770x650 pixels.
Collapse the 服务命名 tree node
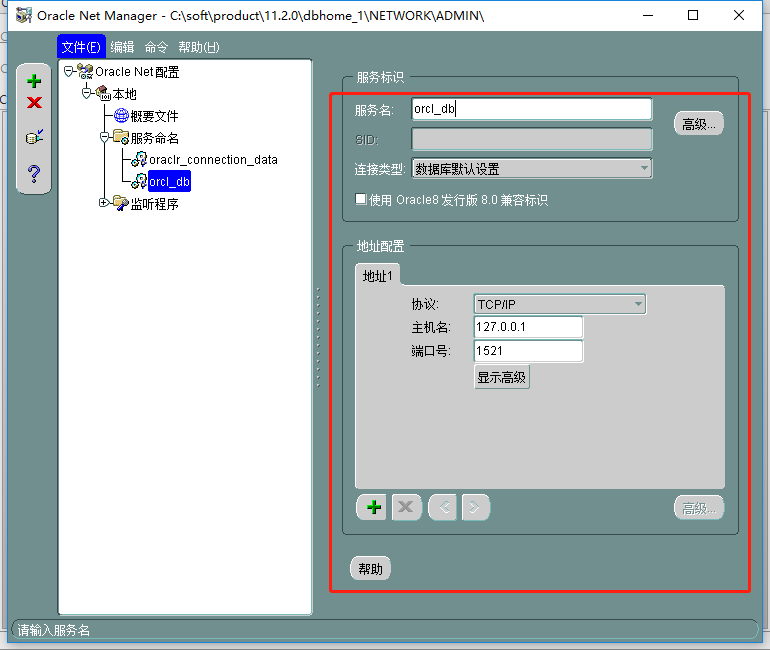click(105, 137)
